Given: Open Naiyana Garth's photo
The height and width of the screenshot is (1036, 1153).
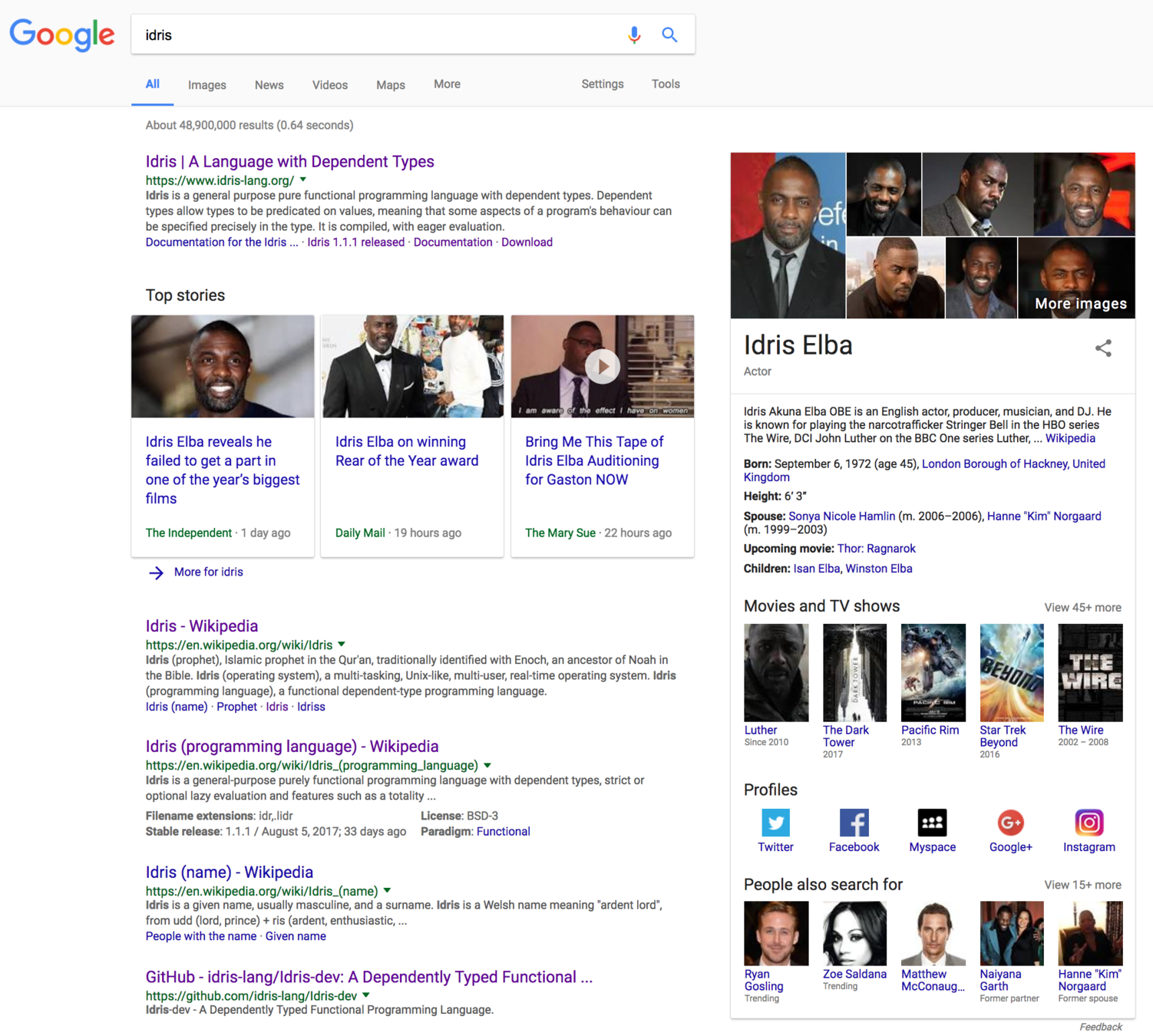Looking at the screenshot, I should click(1012, 933).
